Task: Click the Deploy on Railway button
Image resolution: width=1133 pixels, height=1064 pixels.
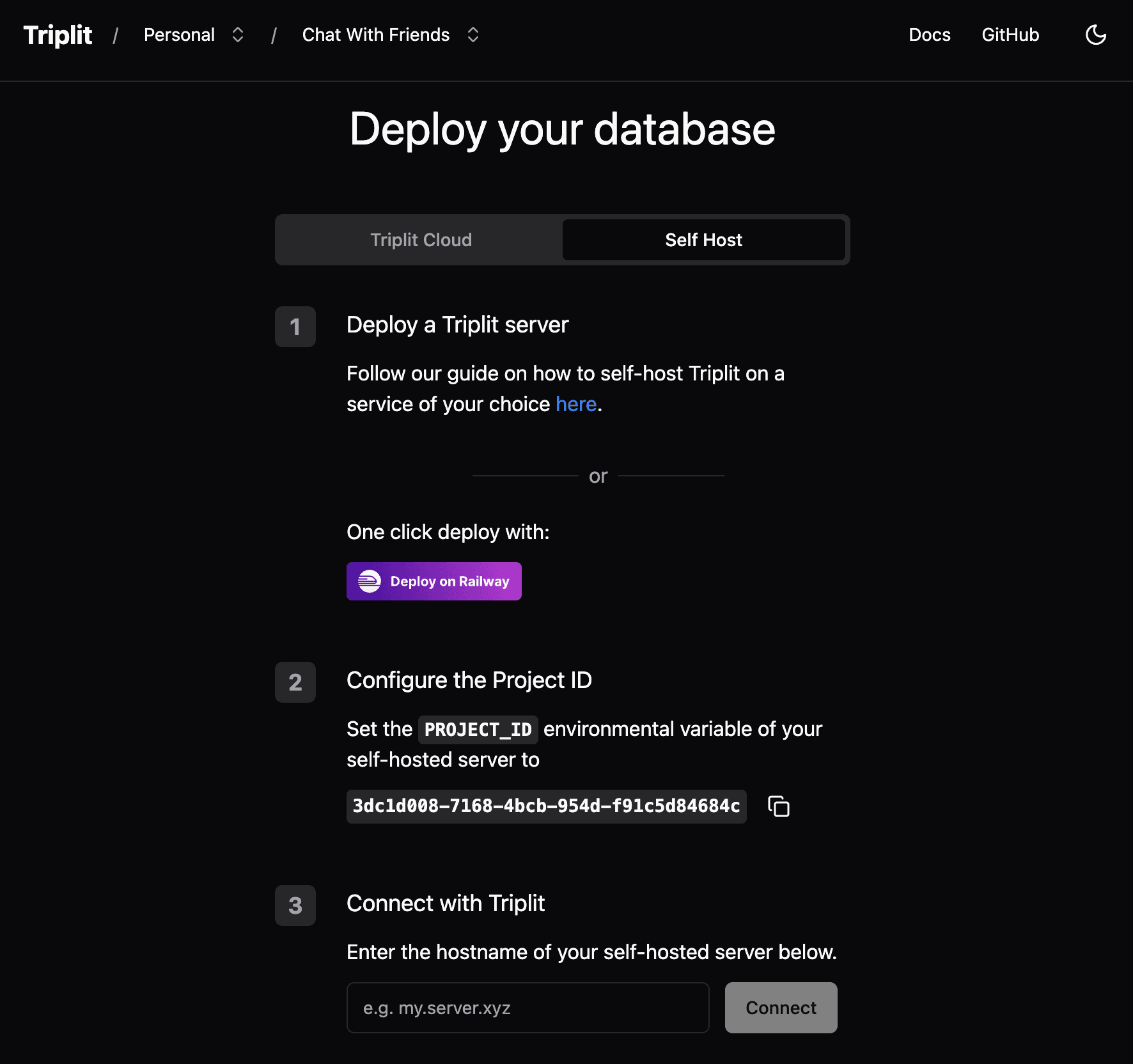Action: [434, 581]
